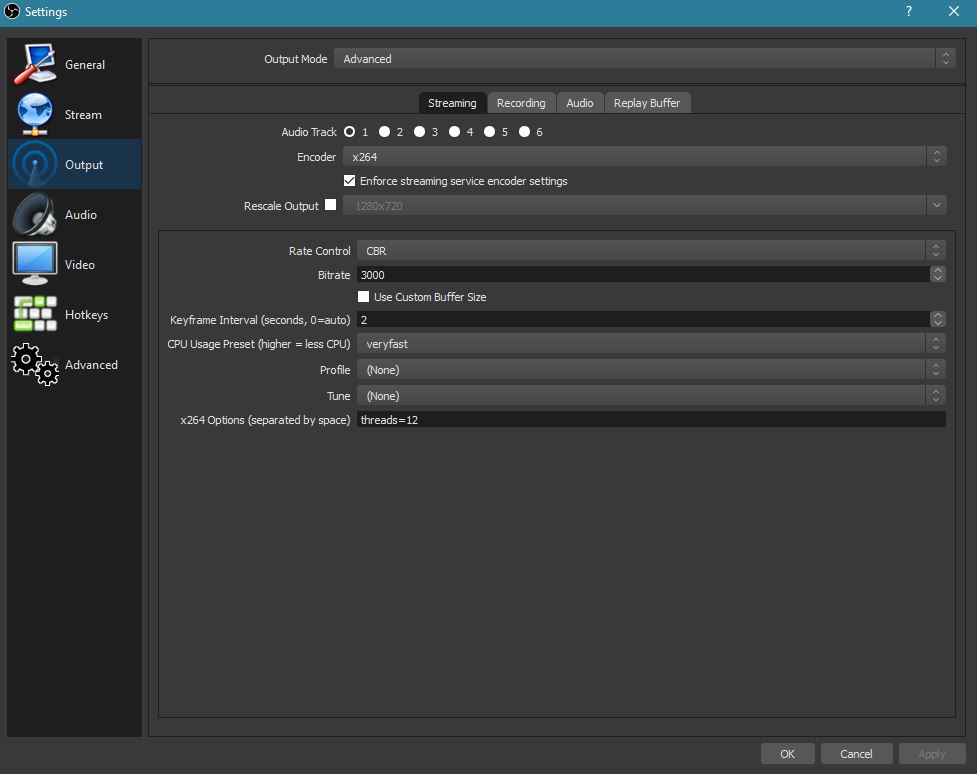Open the Encoder x264 dropdown
Image resolution: width=977 pixels, height=774 pixels.
[645, 156]
